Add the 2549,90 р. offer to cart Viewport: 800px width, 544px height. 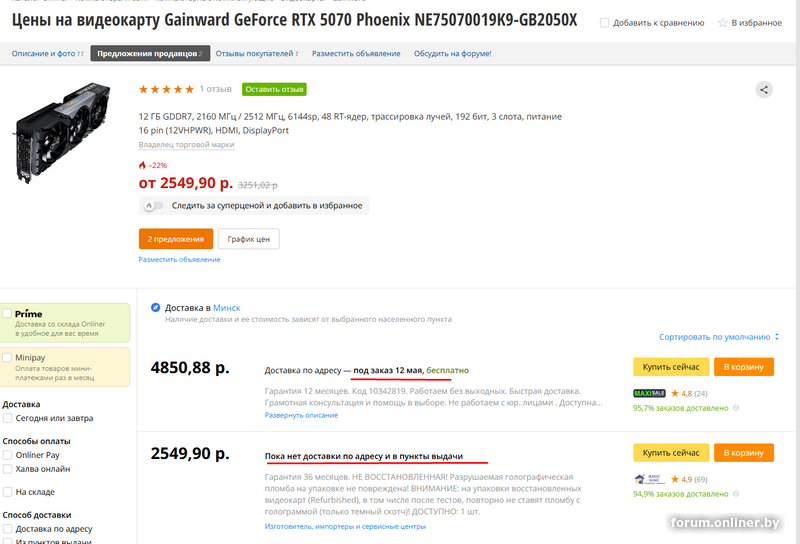click(743, 452)
